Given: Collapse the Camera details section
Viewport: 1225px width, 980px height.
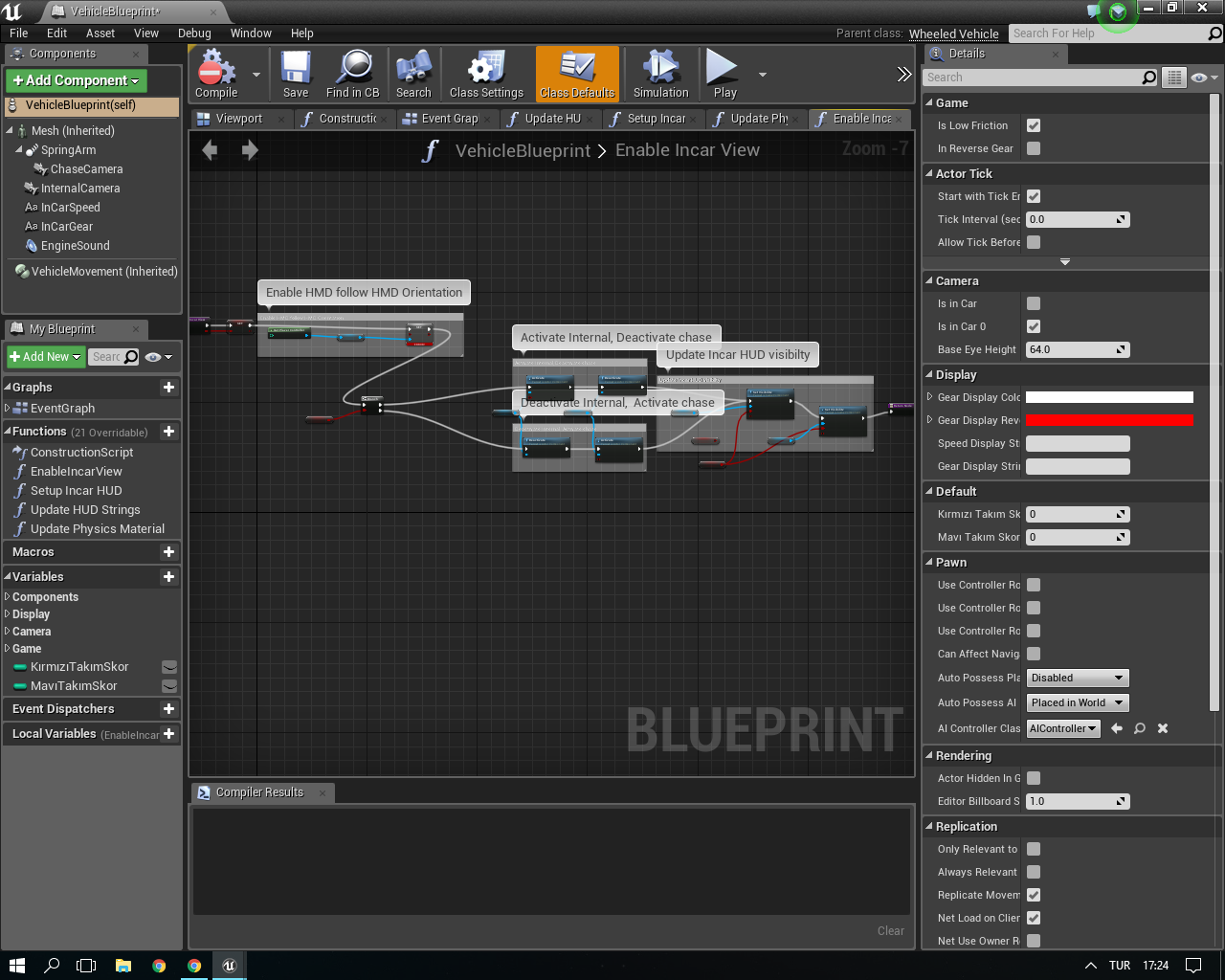Looking at the screenshot, I should coord(929,281).
